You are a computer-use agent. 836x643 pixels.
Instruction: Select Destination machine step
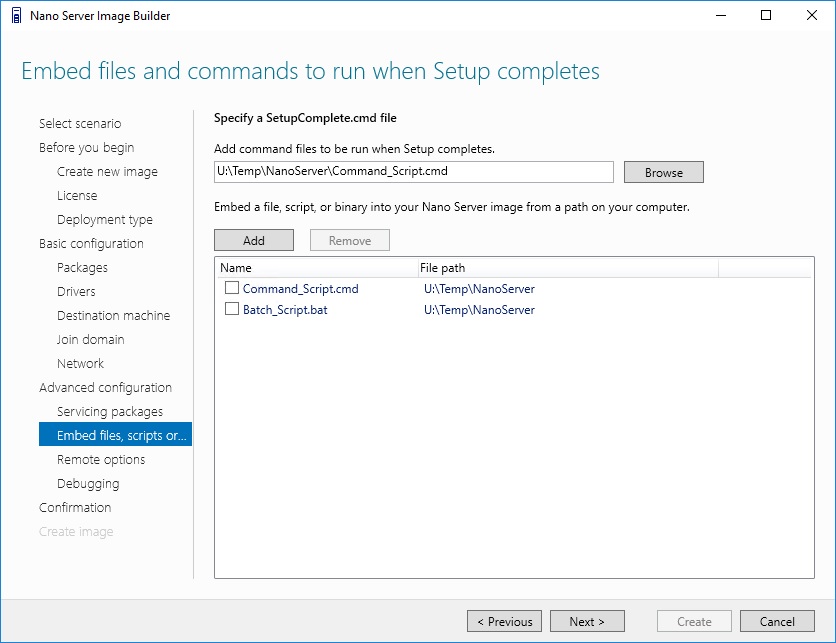(114, 316)
